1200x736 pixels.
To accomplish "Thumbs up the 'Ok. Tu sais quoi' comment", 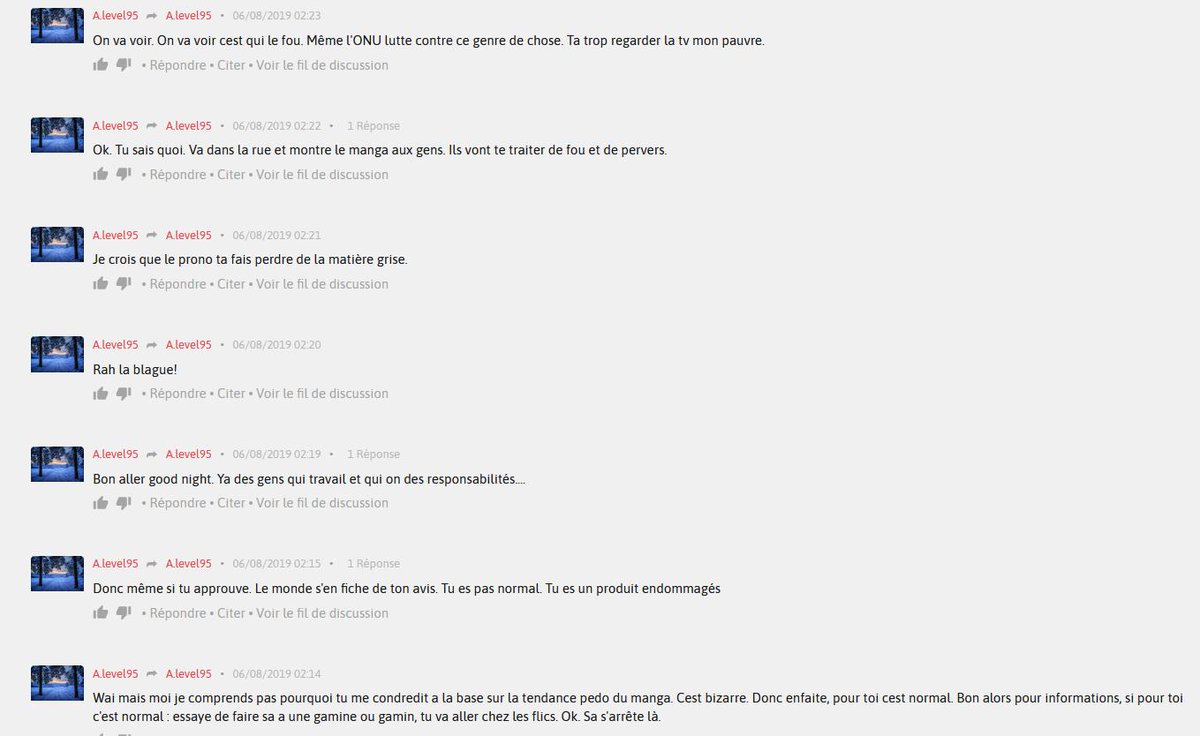I will pyautogui.click(x=100, y=174).
